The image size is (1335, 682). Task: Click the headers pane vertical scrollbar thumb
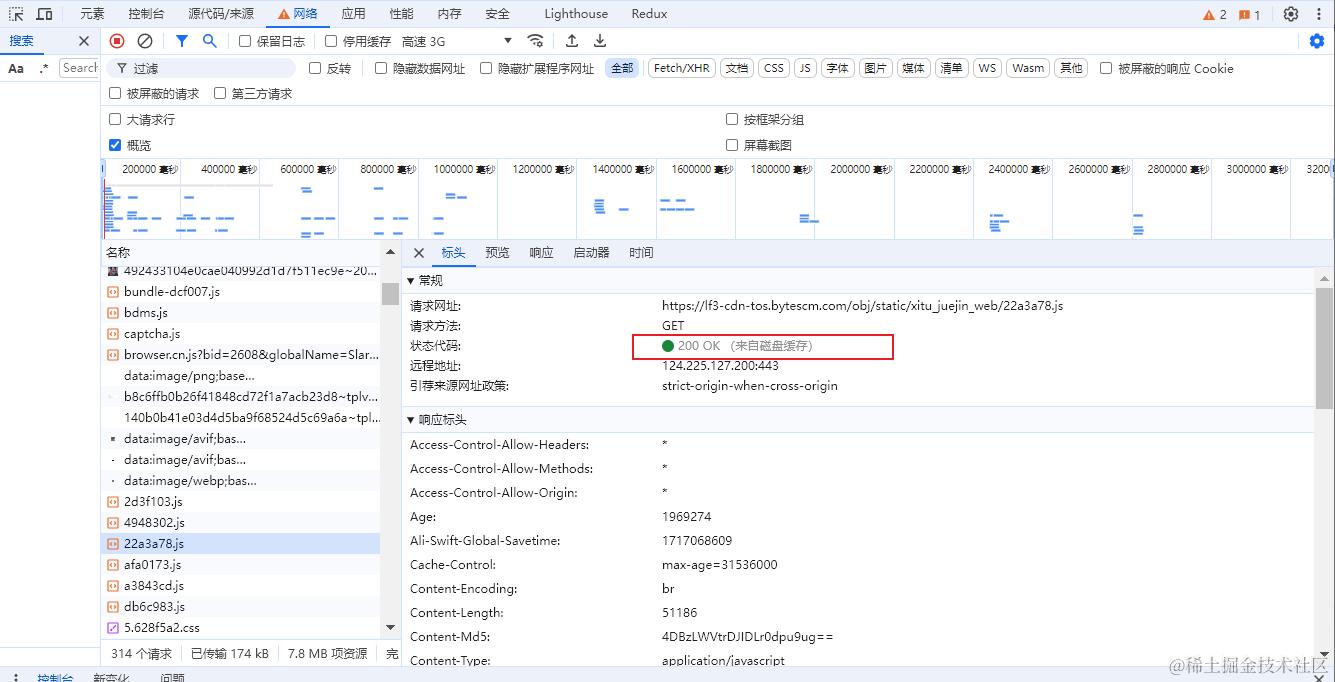tap(1324, 347)
